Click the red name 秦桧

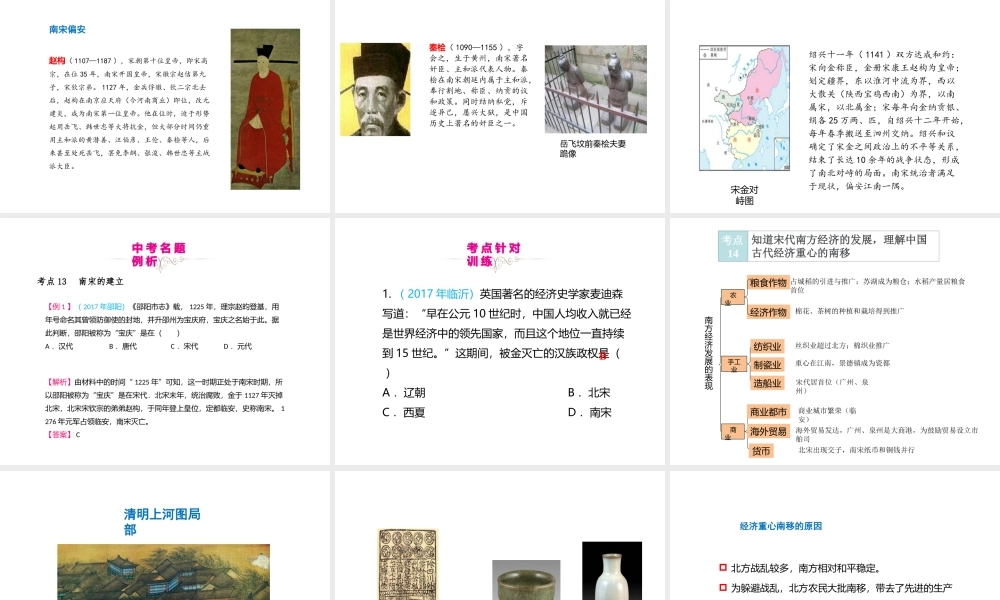(x=438, y=47)
